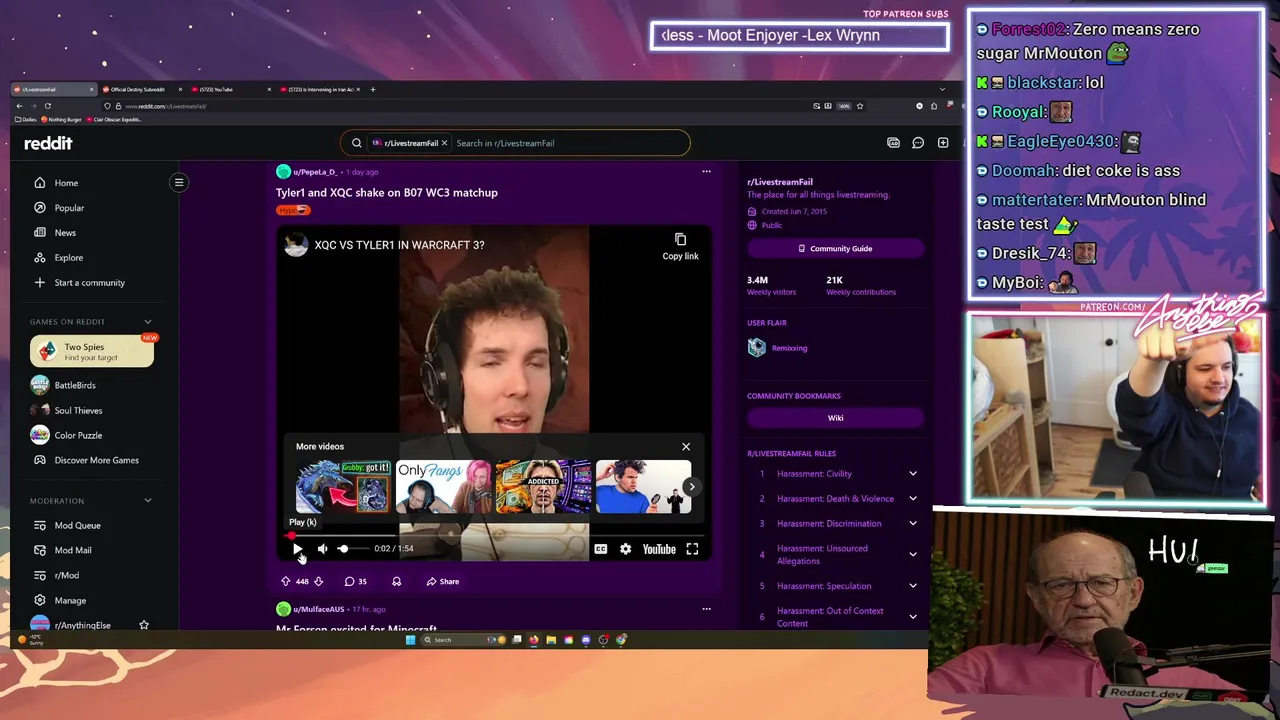Screen dimensions: 1280x720
Task: Open Color Puzzle game
Action: click(x=78, y=435)
